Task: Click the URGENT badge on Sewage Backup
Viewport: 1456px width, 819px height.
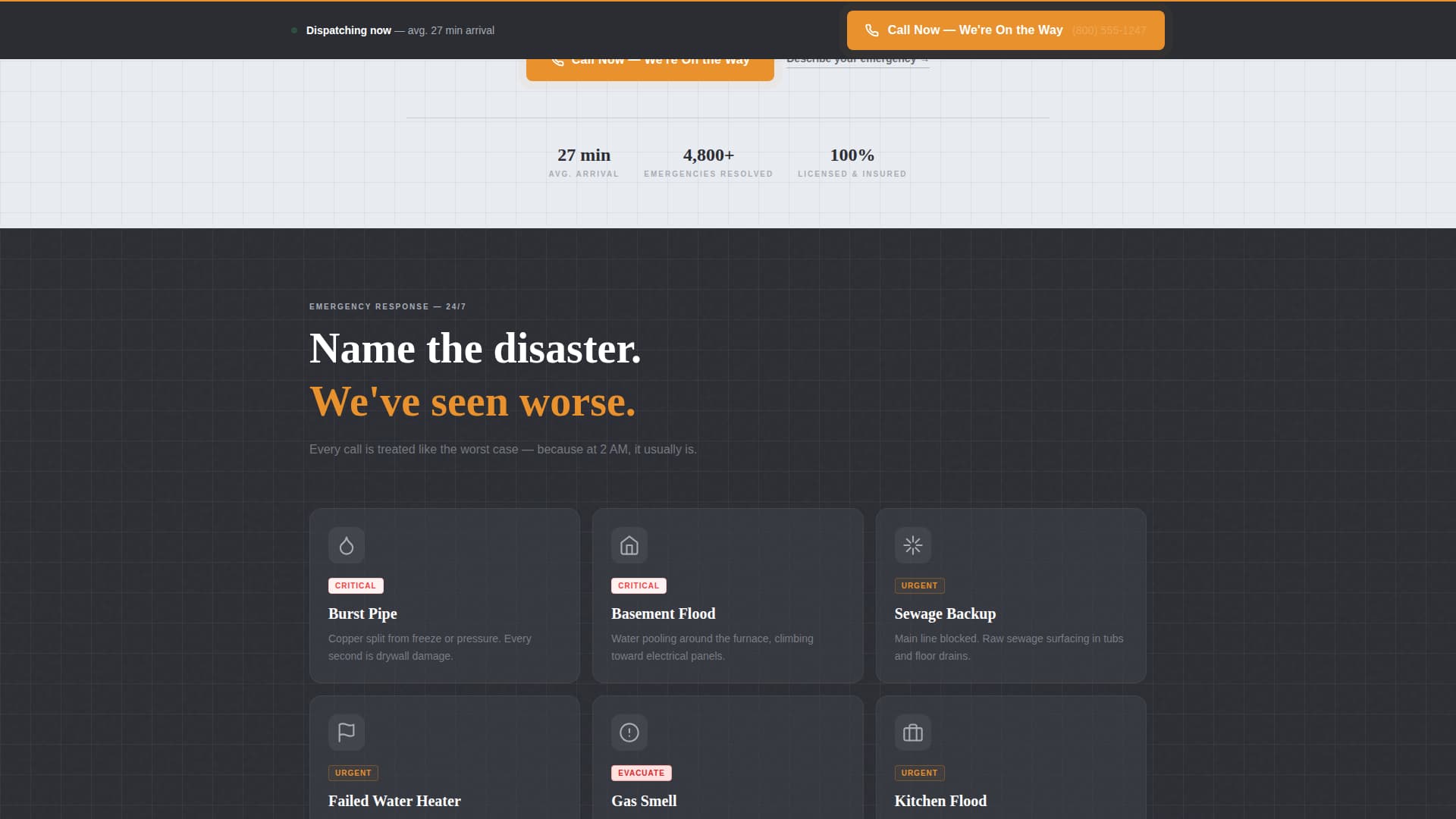Action: [919, 585]
